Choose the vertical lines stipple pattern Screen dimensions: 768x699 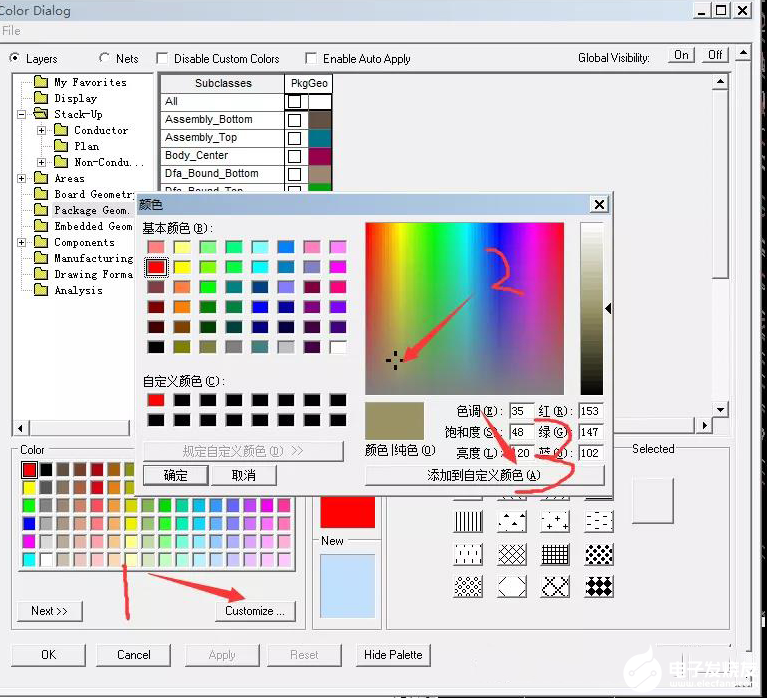[x=468, y=521]
